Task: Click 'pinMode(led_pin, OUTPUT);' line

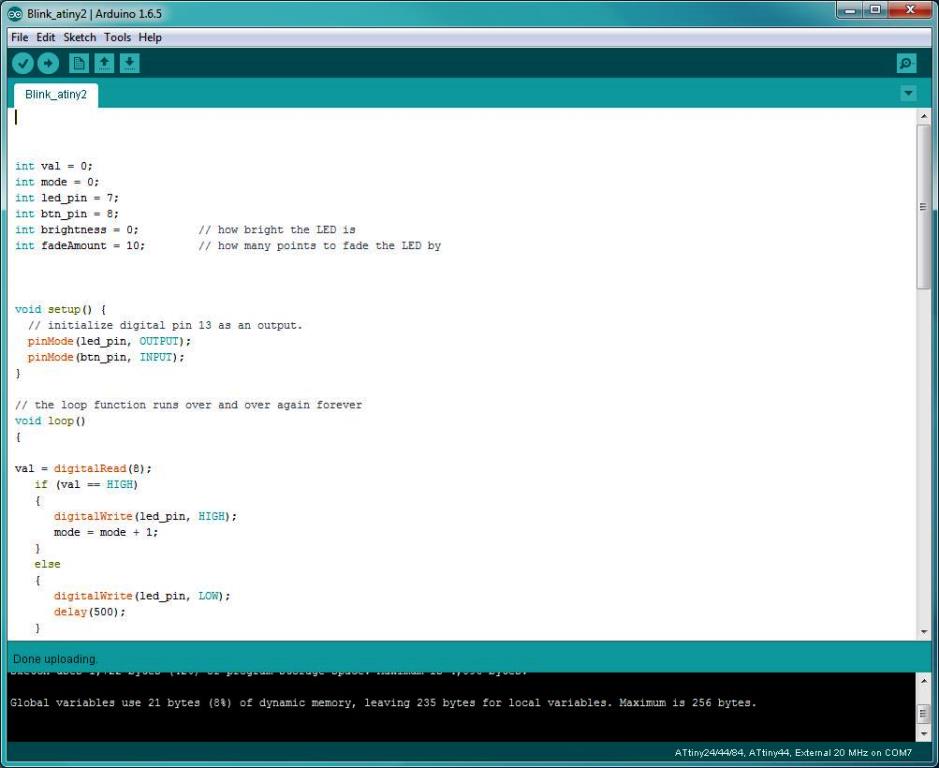Action: pyautogui.click(x=110, y=341)
